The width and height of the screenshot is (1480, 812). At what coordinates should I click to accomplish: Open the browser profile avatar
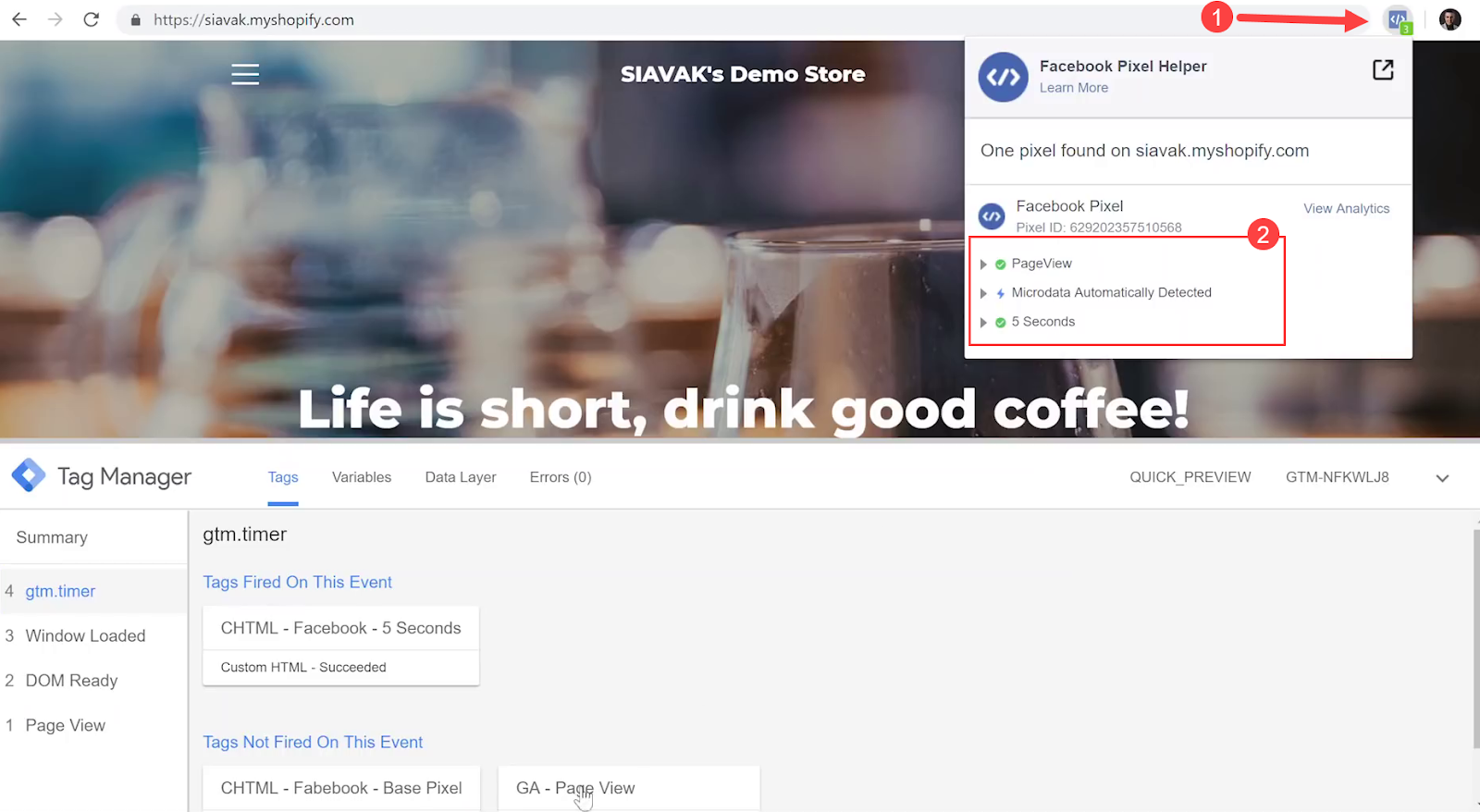pyautogui.click(x=1450, y=19)
